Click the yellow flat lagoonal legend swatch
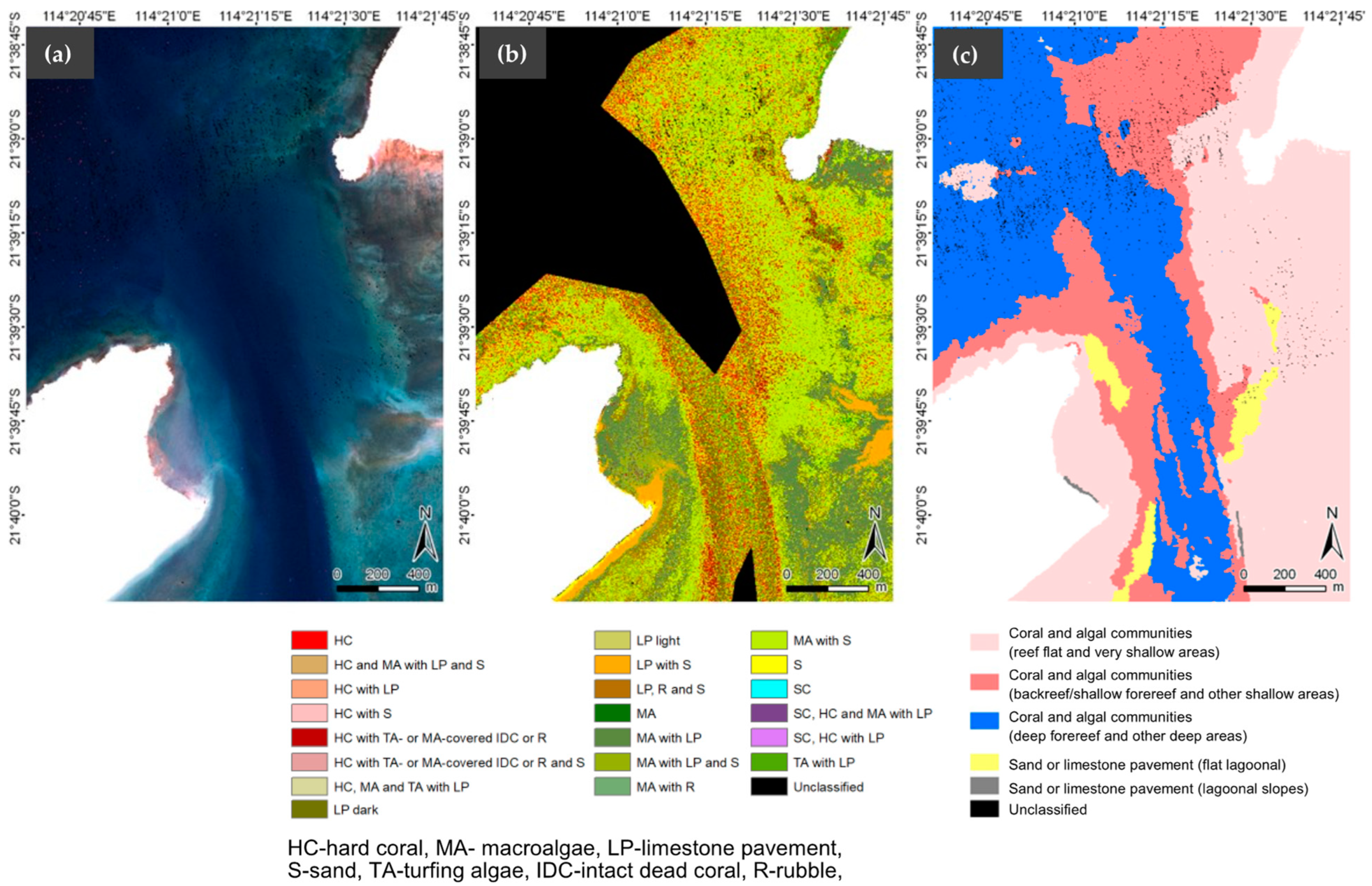Image resolution: width=1372 pixels, height=886 pixels. tap(984, 763)
